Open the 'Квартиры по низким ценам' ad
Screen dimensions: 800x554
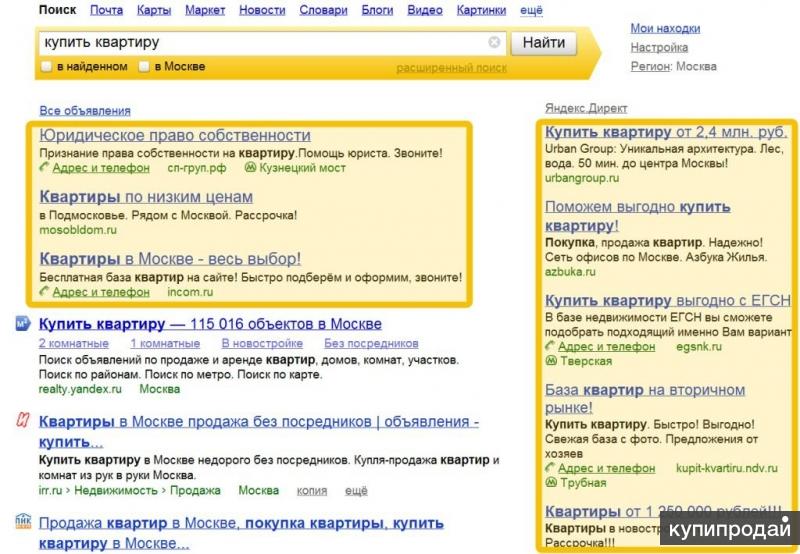pos(146,197)
